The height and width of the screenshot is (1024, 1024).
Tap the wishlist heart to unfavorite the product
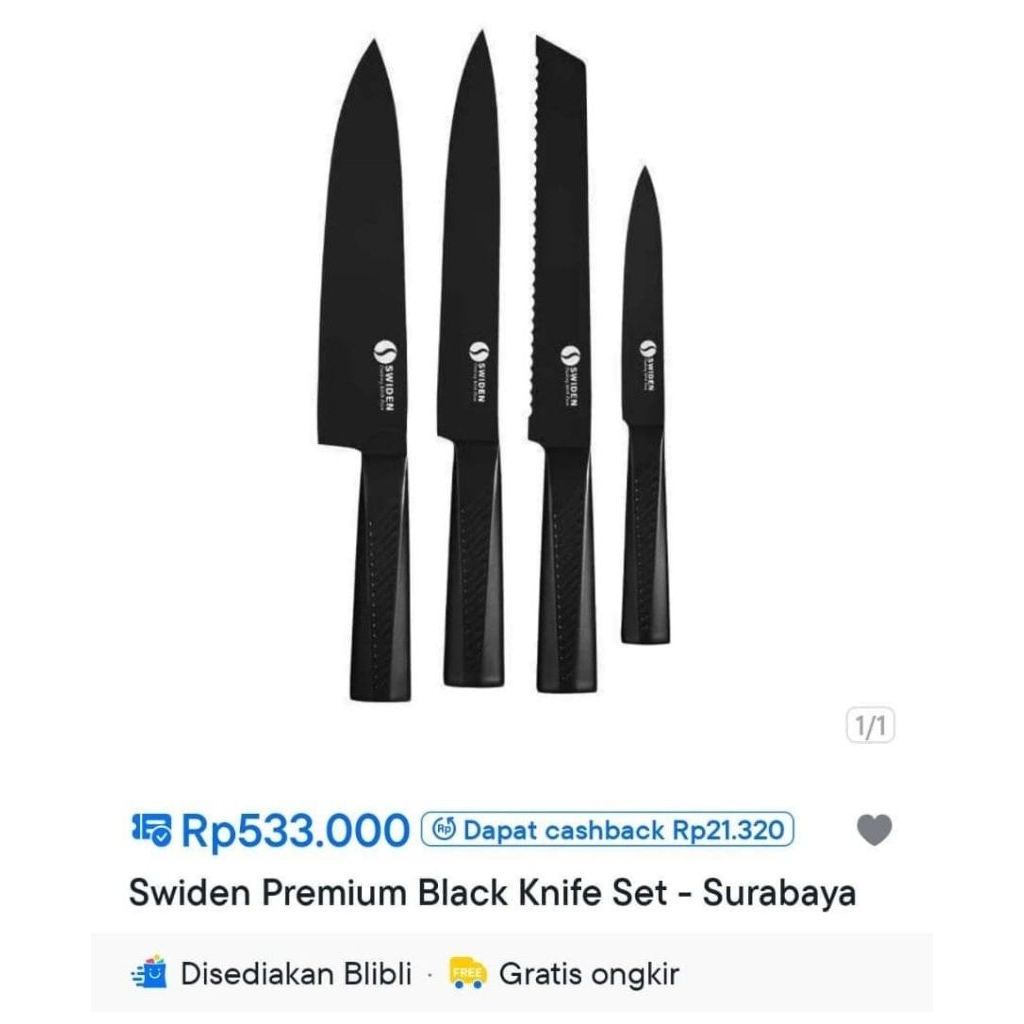point(875,827)
